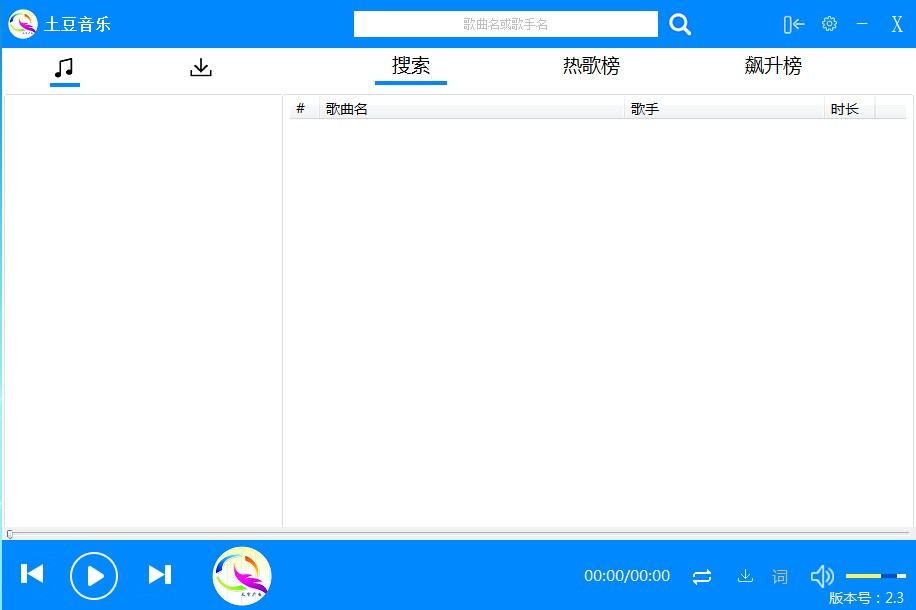Mute audio via the speaker icon
916x610 pixels.
(822, 576)
